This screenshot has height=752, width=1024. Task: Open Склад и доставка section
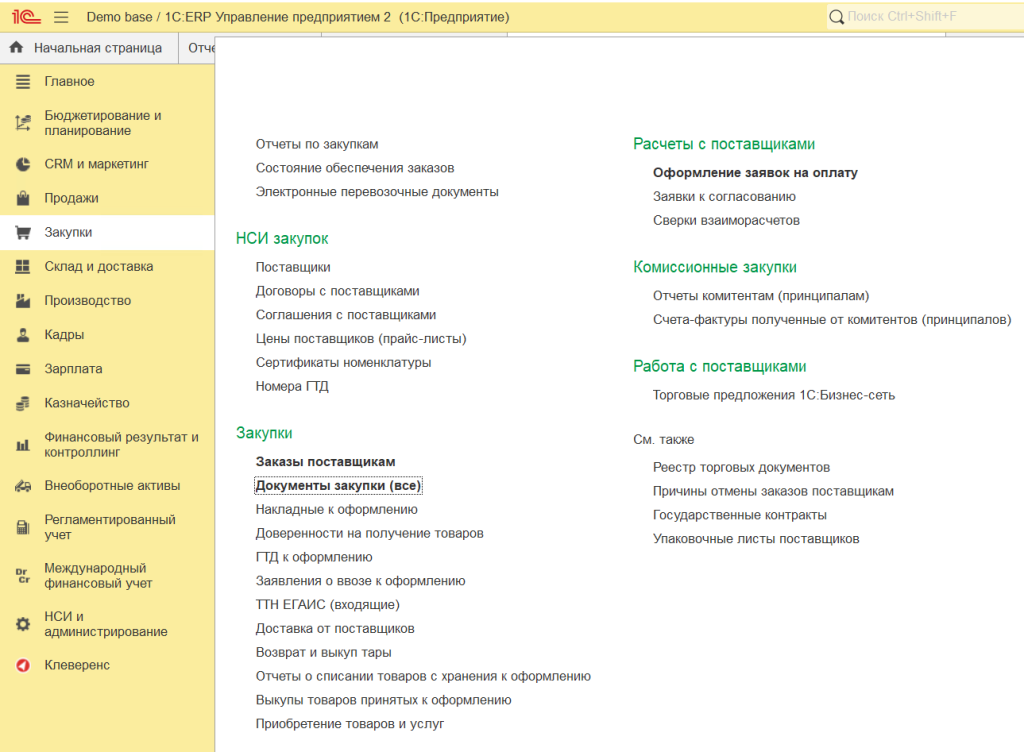[x=107, y=266]
